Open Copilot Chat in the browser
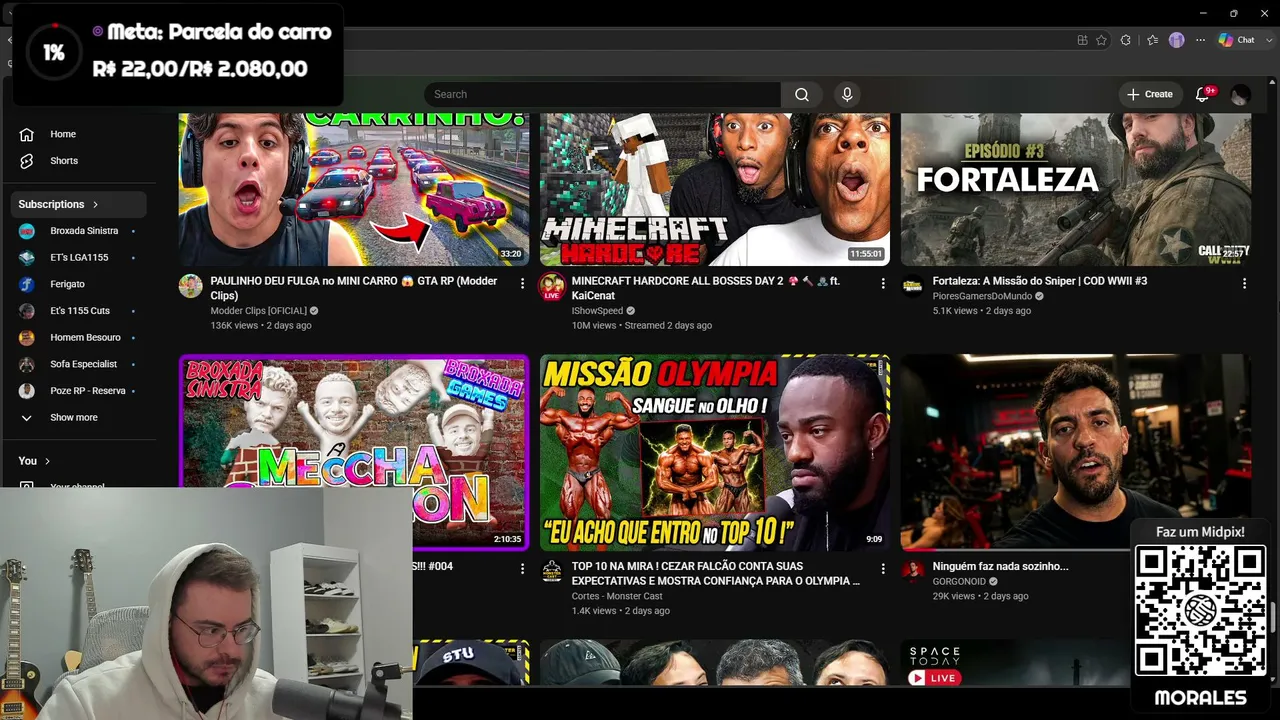Viewport: 1280px width, 720px height. pos(1236,40)
